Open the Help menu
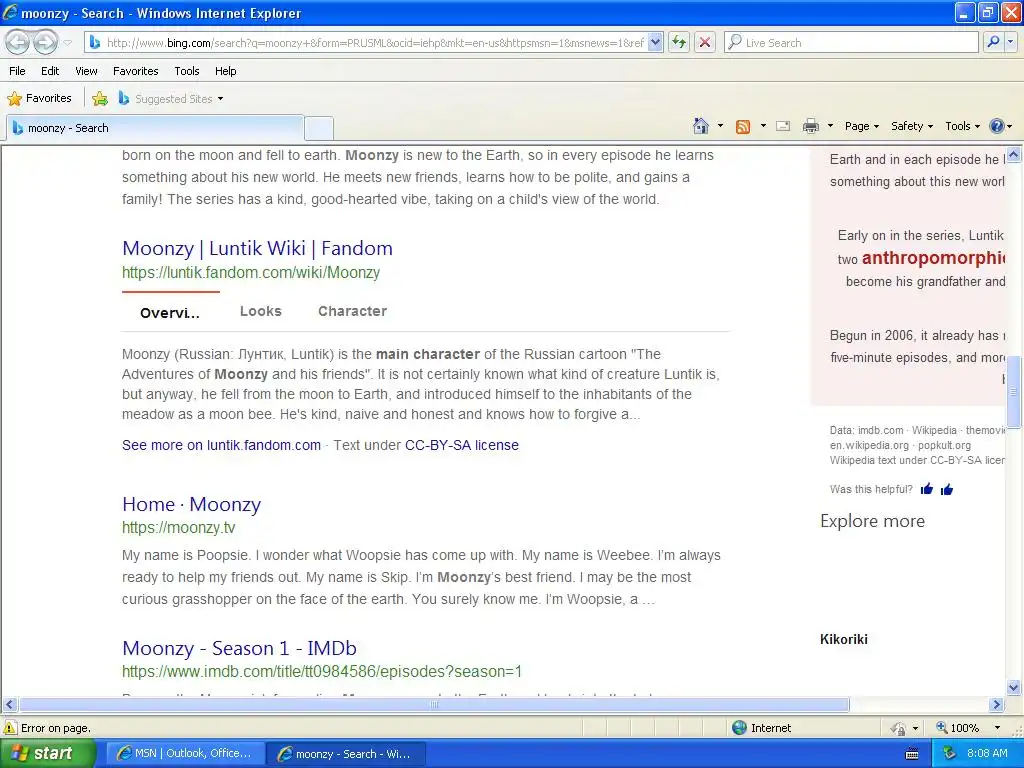This screenshot has width=1024, height=768. tap(225, 71)
